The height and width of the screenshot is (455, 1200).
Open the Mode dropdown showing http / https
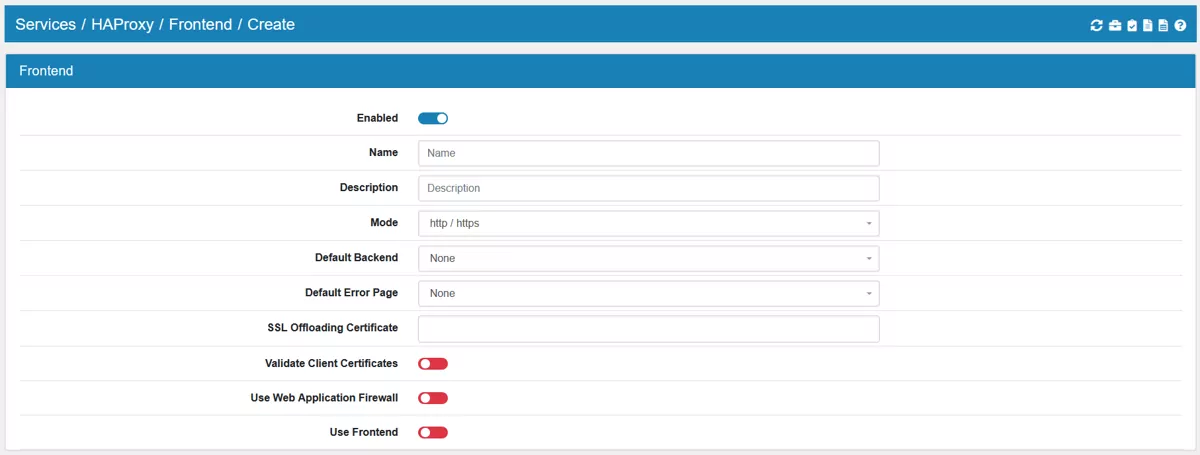[x=649, y=223]
